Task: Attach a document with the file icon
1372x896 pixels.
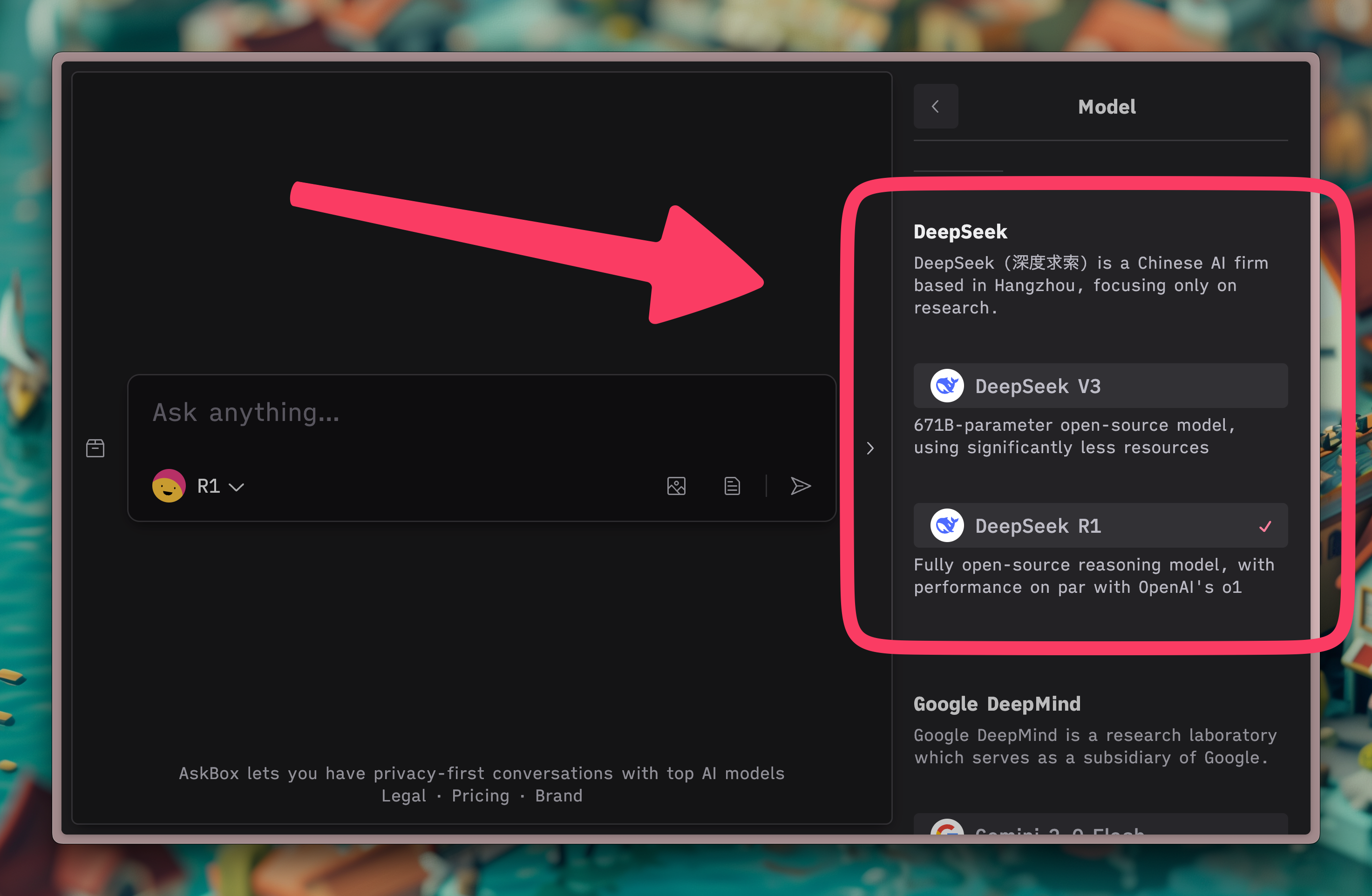Action: click(732, 486)
